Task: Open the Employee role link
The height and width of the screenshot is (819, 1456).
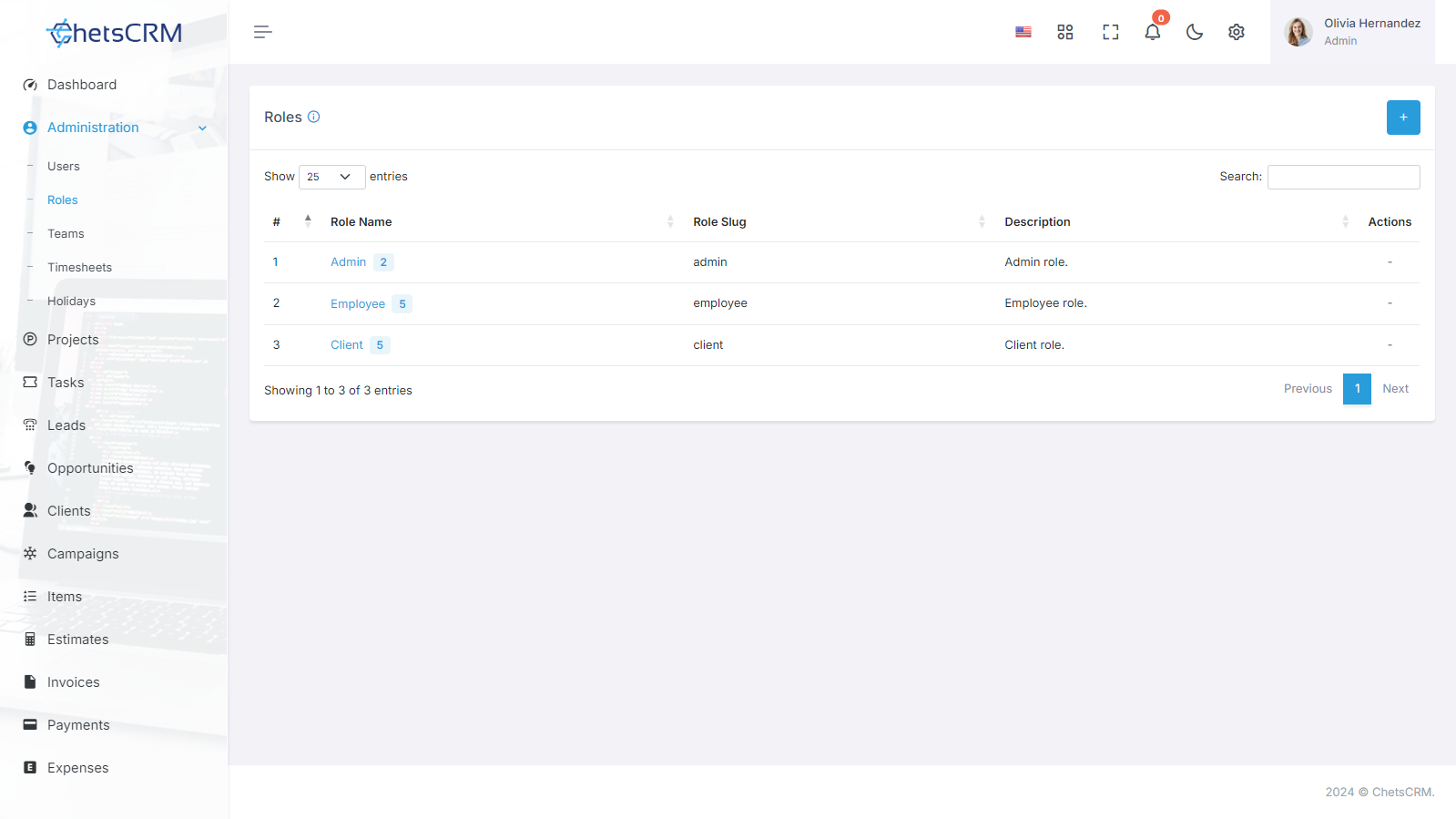Action: tap(358, 304)
